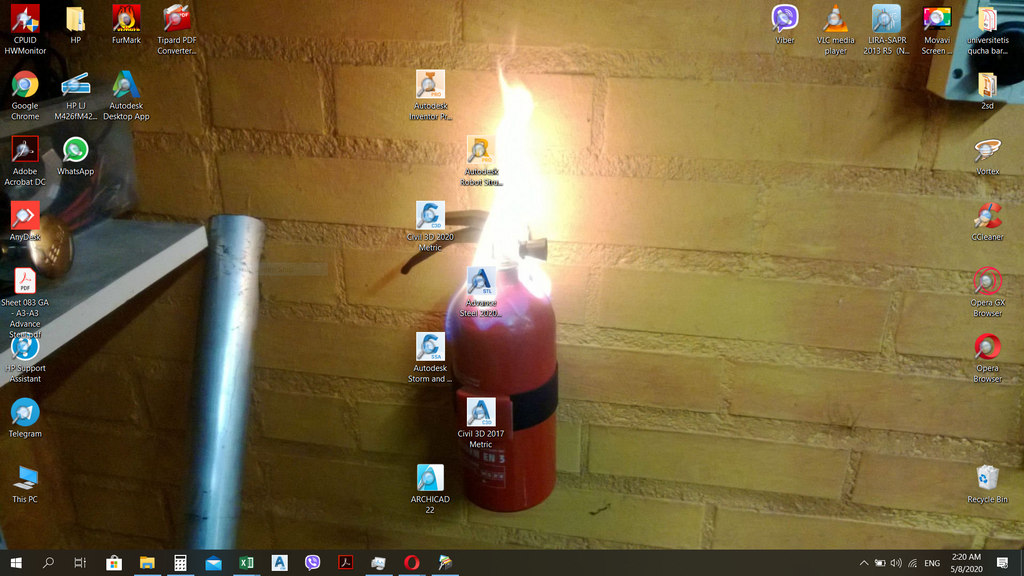
Task: Open the Windows Start menu
Action: click(x=16, y=562)
